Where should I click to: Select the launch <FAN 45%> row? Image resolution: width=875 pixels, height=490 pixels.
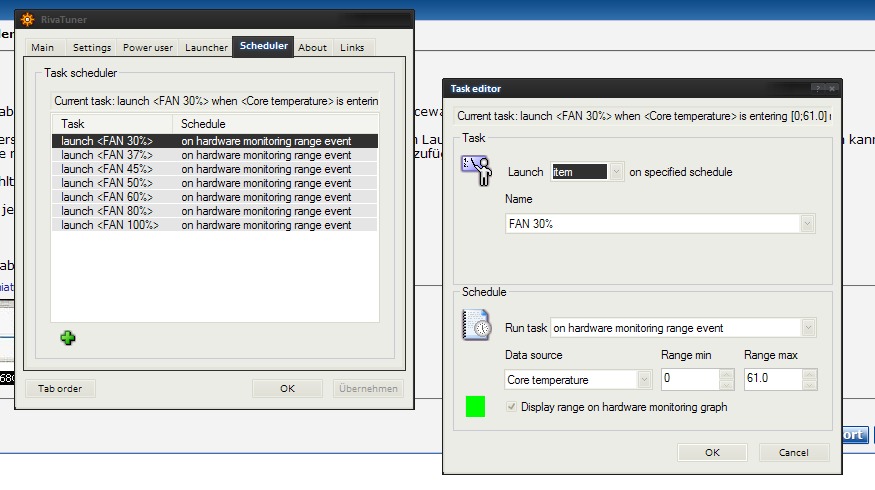click(x=215, y=169)
